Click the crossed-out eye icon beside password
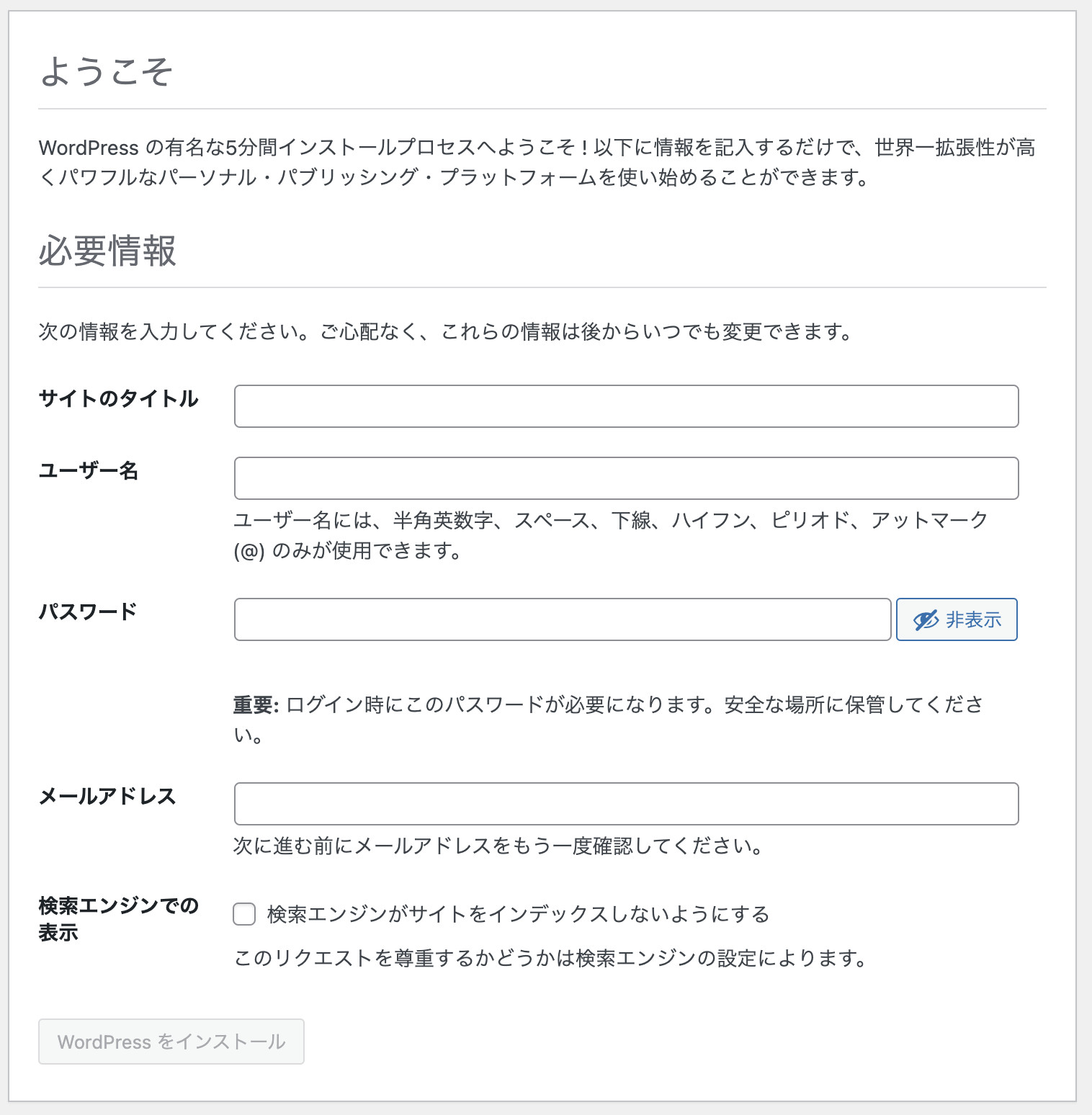 click(x=924, y=619)
